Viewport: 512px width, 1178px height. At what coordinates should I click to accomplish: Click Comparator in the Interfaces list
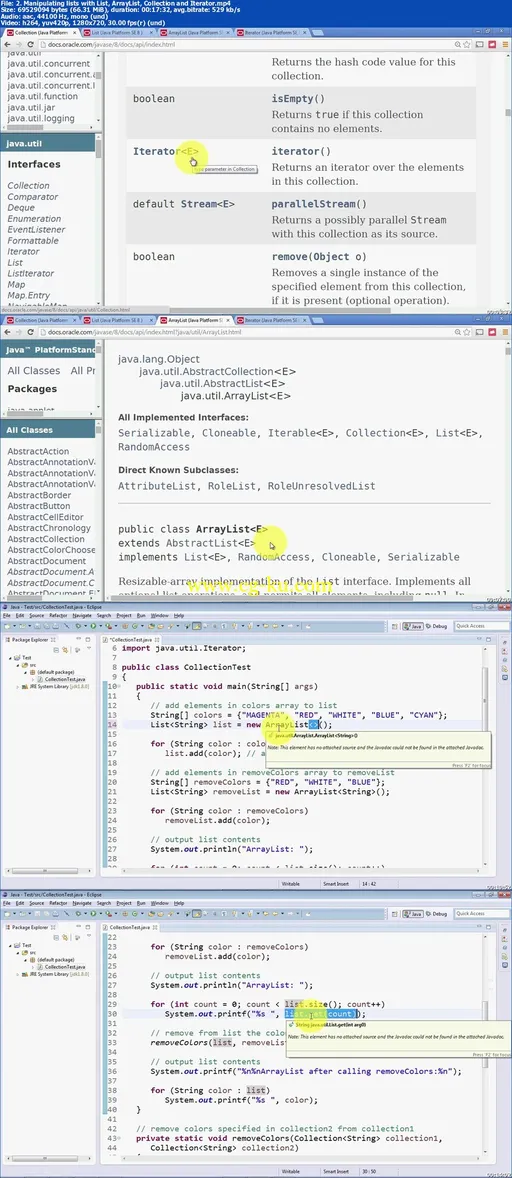click(33, 197)
